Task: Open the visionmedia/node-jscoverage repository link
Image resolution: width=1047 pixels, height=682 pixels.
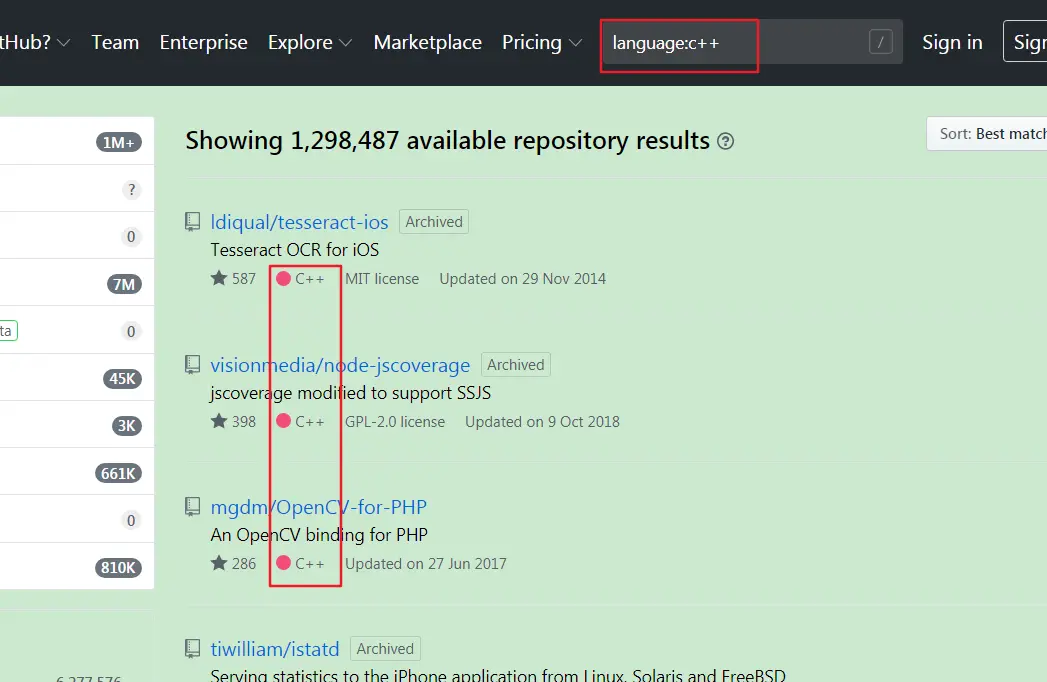Action: [340, 365]
